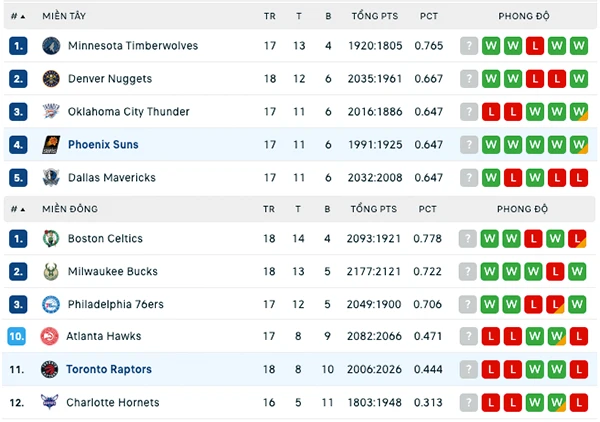
Task: Click Minnesota Timberwolves red L form badge
Action: (x=535, y=46)
